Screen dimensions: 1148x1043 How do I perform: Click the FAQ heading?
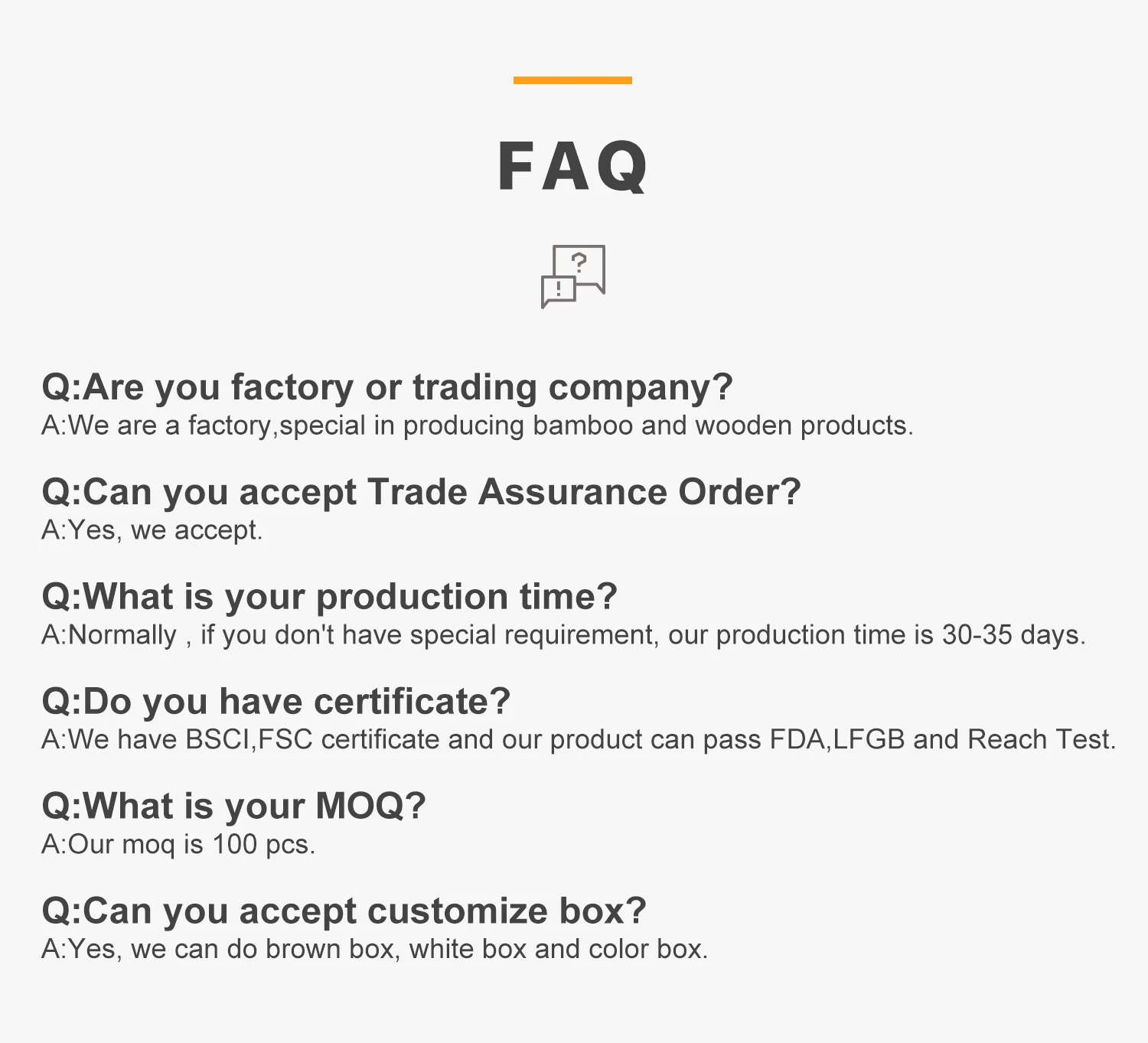click(x=572, y=166)
